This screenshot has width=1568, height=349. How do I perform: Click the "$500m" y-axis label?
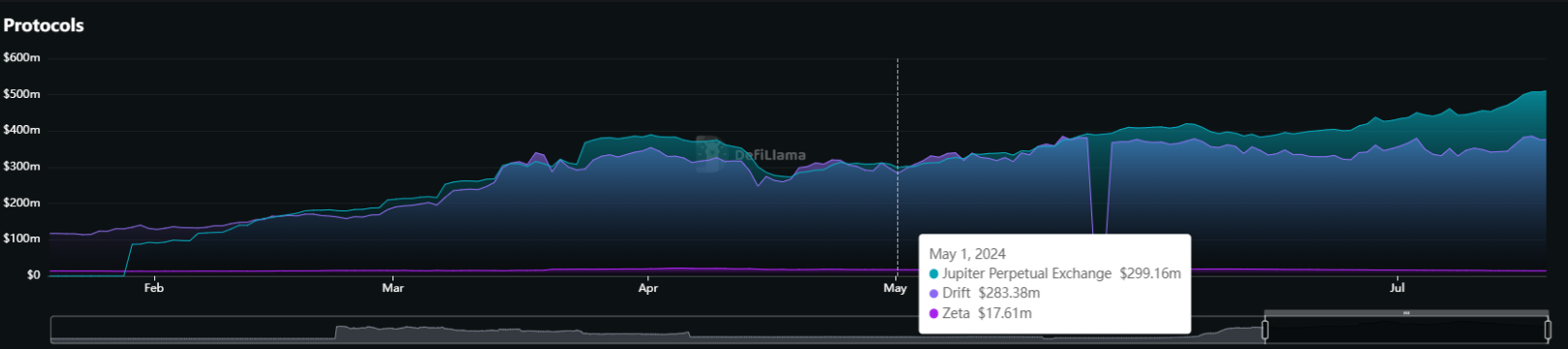(x=21, y=94)
